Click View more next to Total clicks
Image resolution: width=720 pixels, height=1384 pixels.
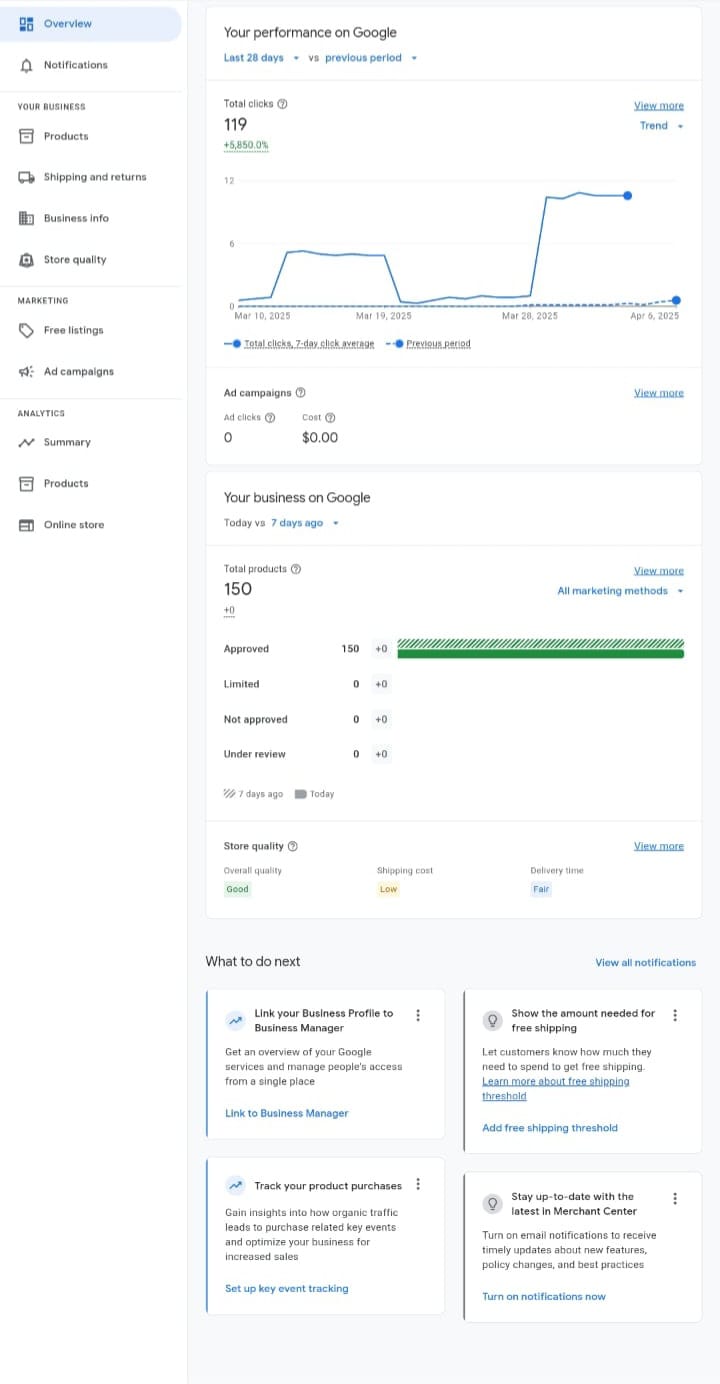[659, 106]
